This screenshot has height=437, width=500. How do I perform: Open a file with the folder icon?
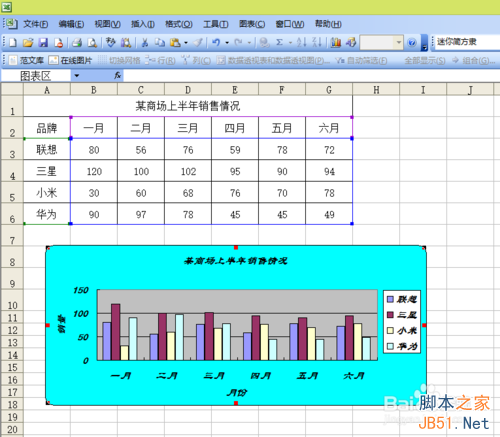[x=28, y=43]
